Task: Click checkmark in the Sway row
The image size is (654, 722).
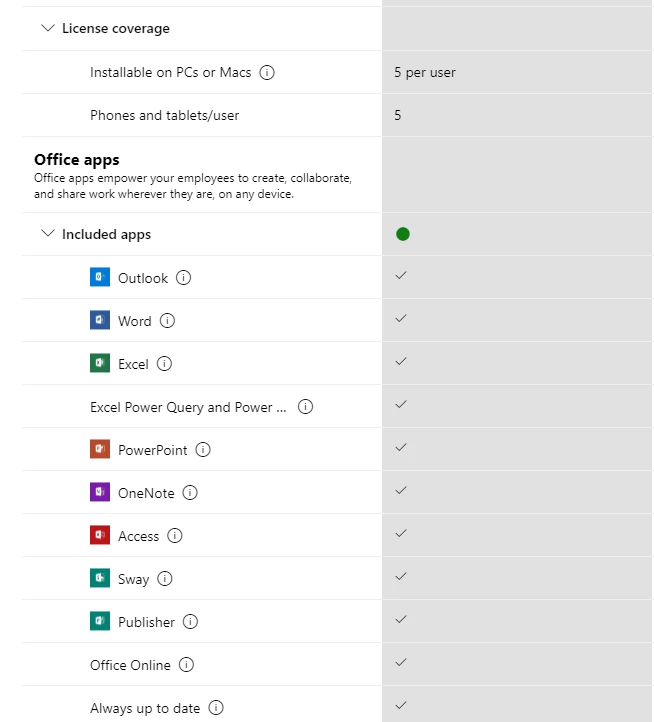Action: [x=401, y=576]
